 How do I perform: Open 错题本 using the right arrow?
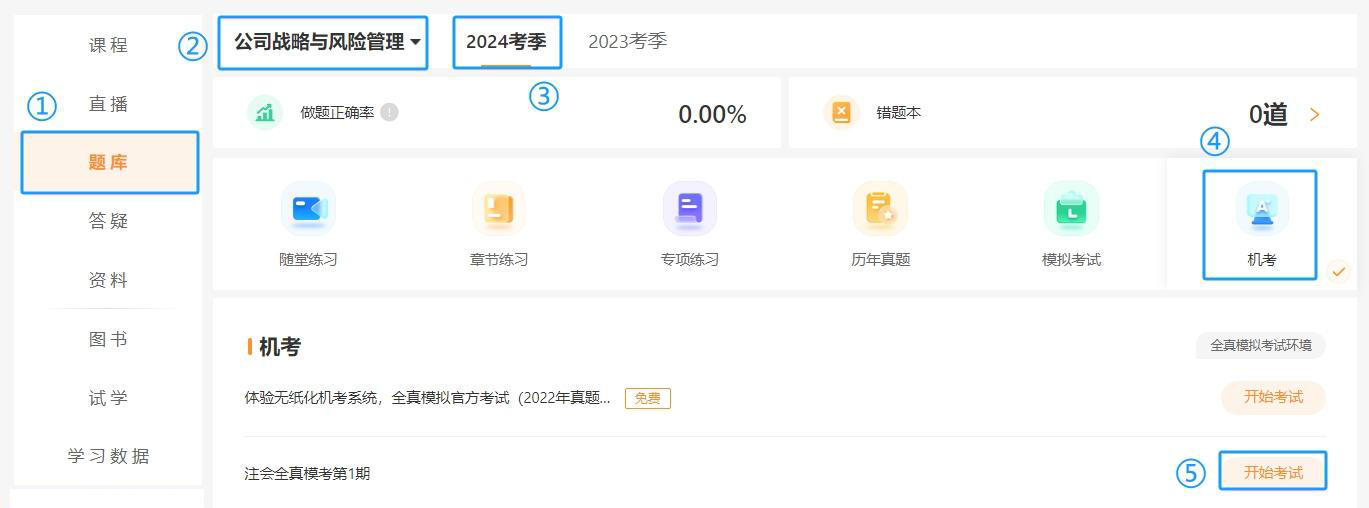point(1314,114)
